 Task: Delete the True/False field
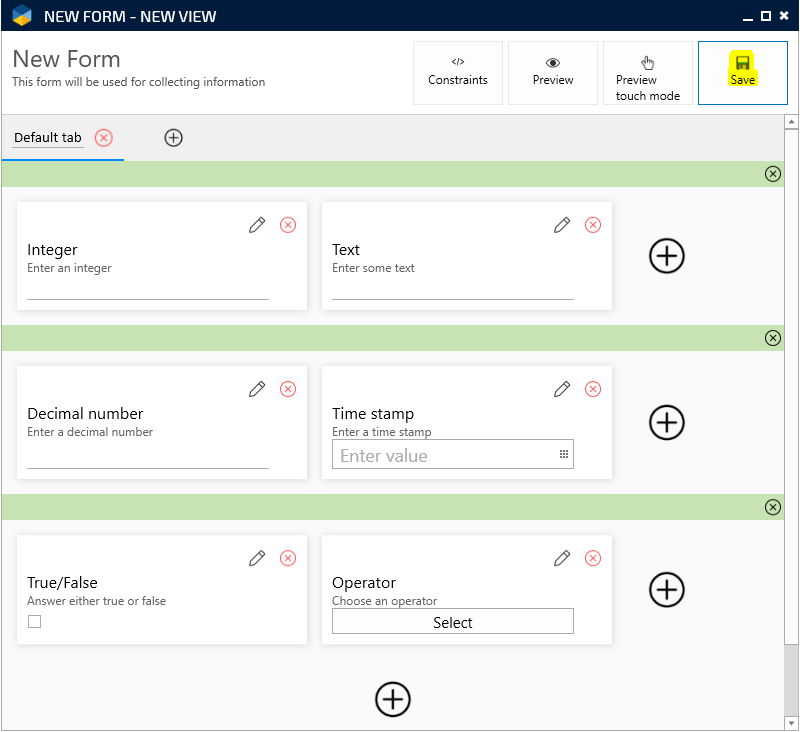pyautogui.click(x=288, y=558)
